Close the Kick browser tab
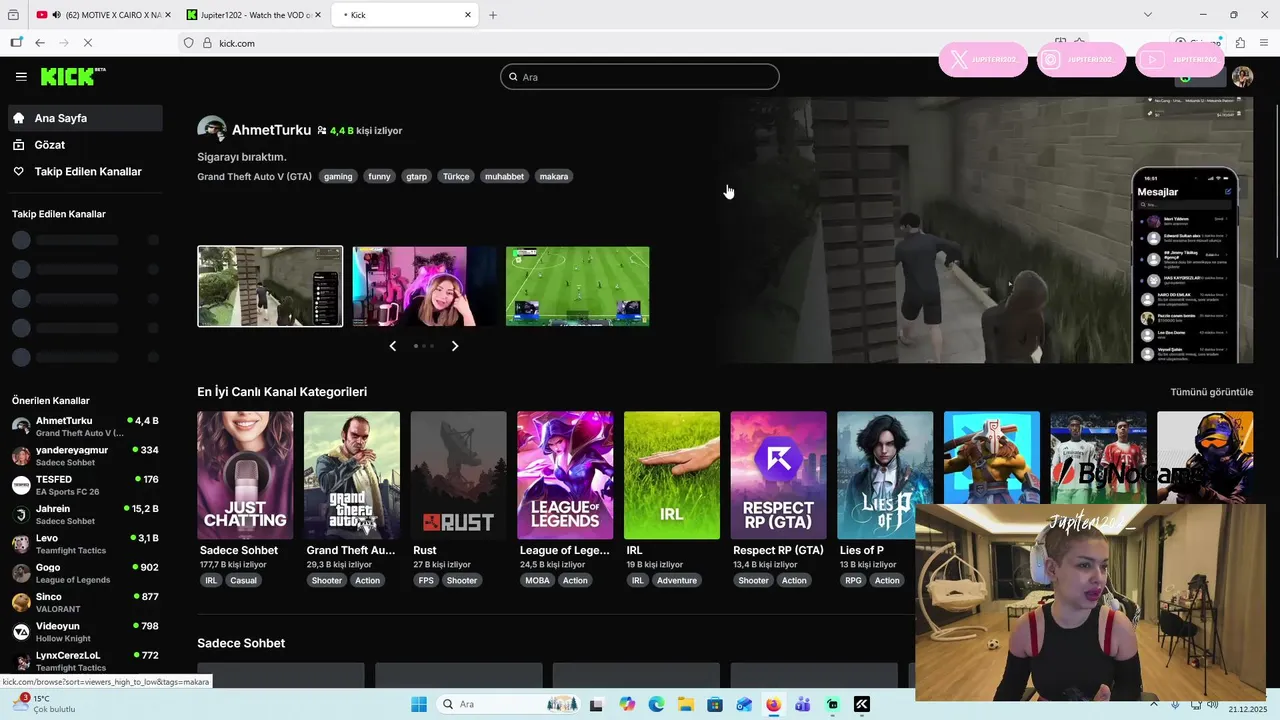This screenshot has width=1280, height=720. (x=468, y=15)
